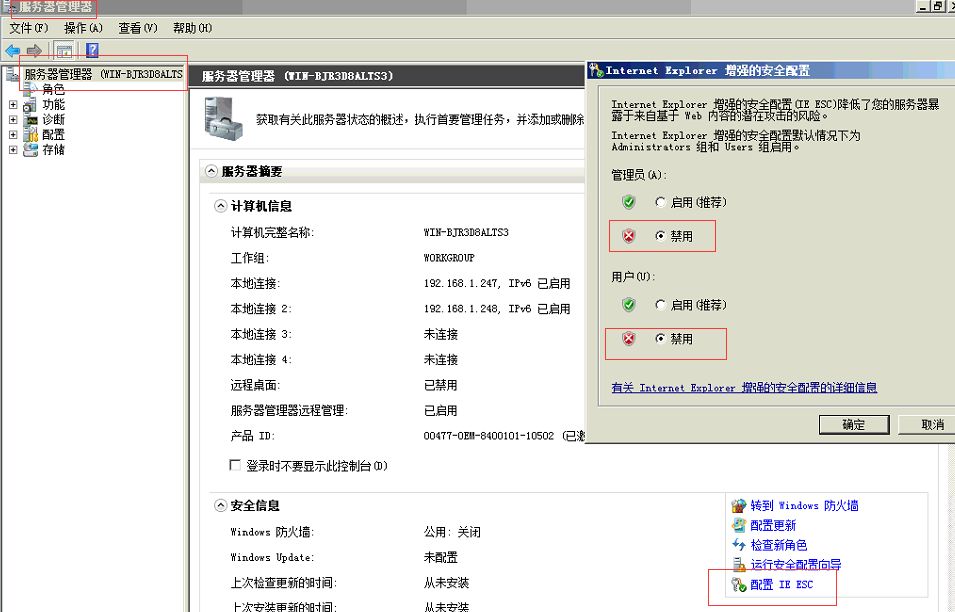Click the 角色 node icon in tree
Screen dimensions: 955x612
[x=30, y=90]
